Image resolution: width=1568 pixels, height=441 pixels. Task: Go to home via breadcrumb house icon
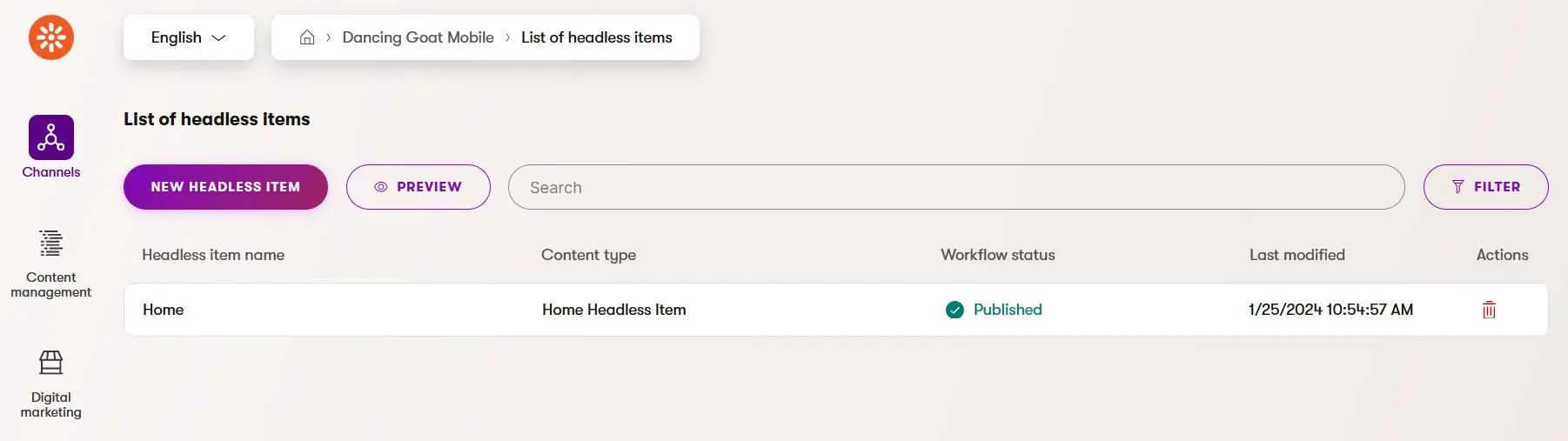coord(307,37)
